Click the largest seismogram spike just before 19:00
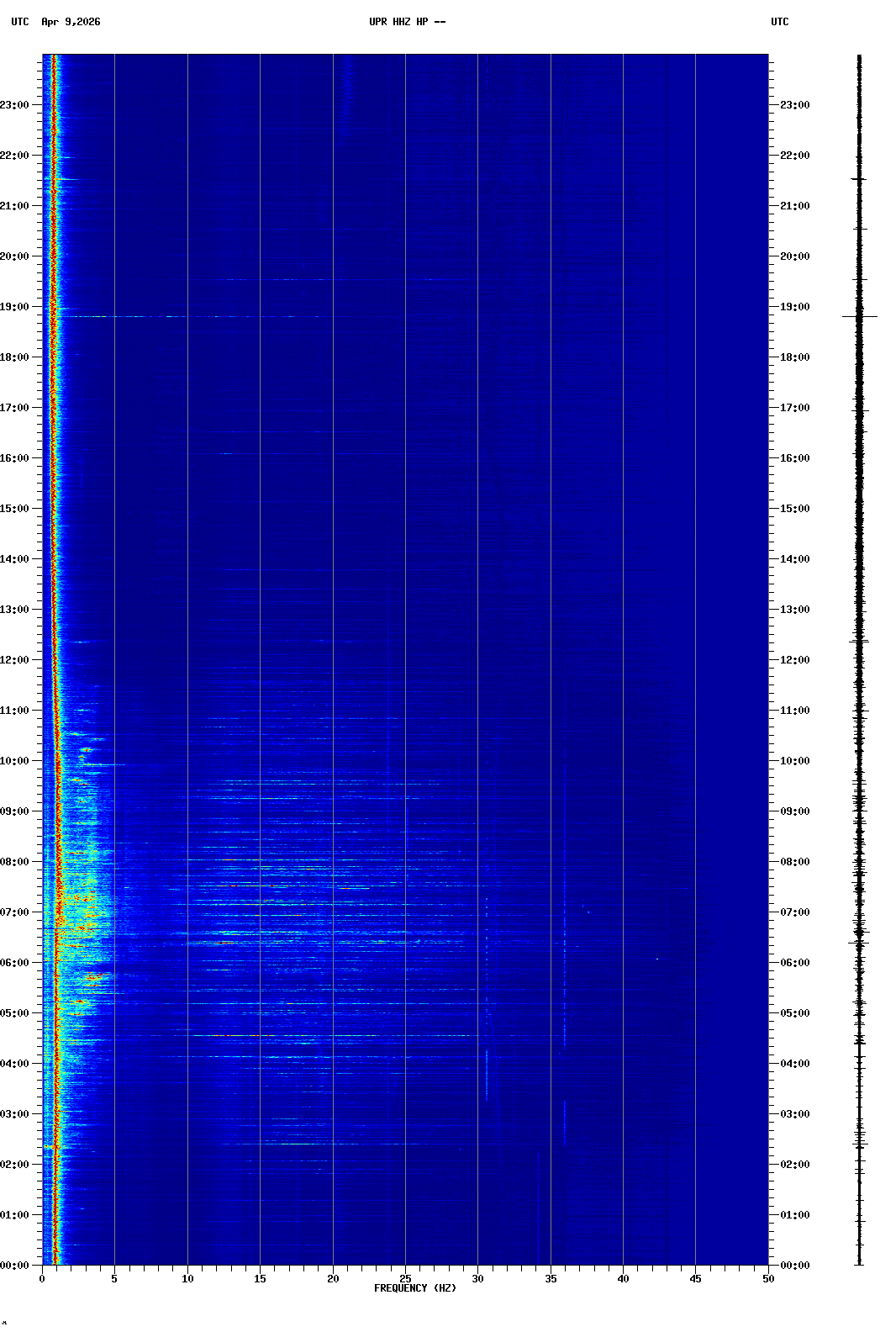 [859, 316]
